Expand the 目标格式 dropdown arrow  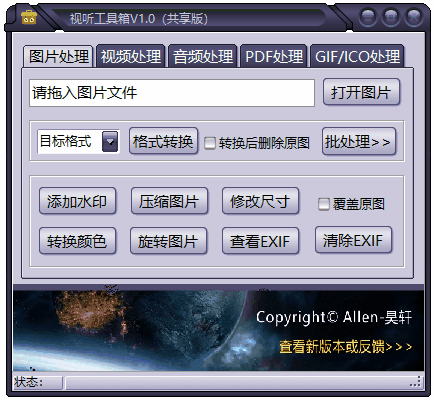click(110, 142)
